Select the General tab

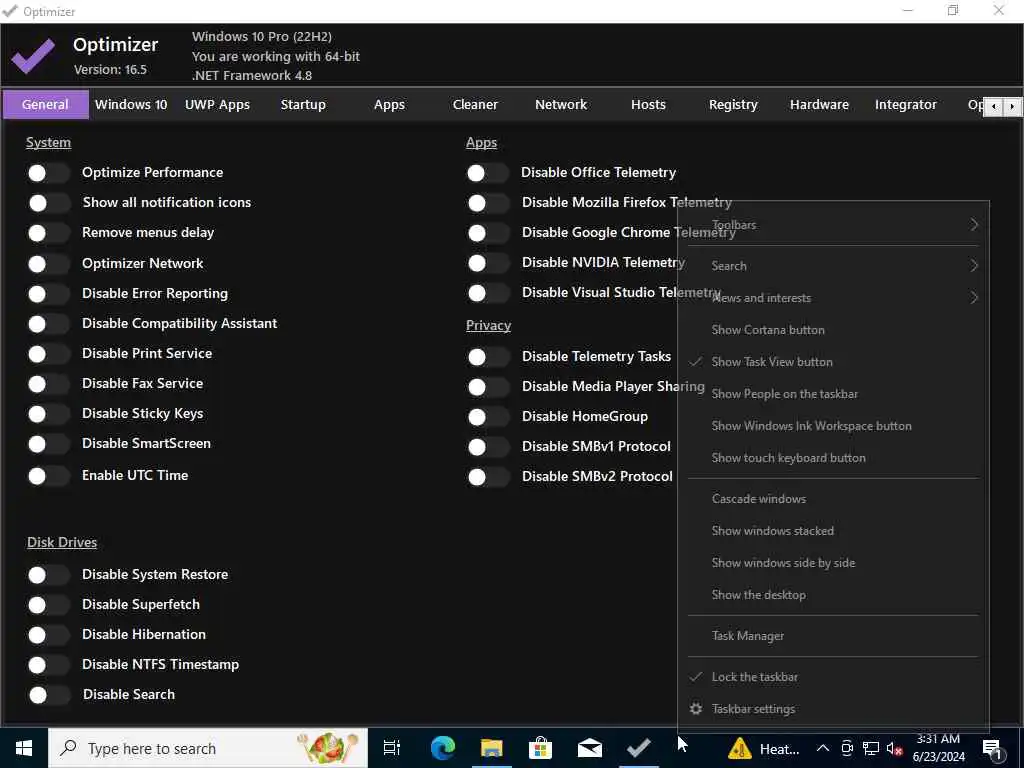[45, 104]
